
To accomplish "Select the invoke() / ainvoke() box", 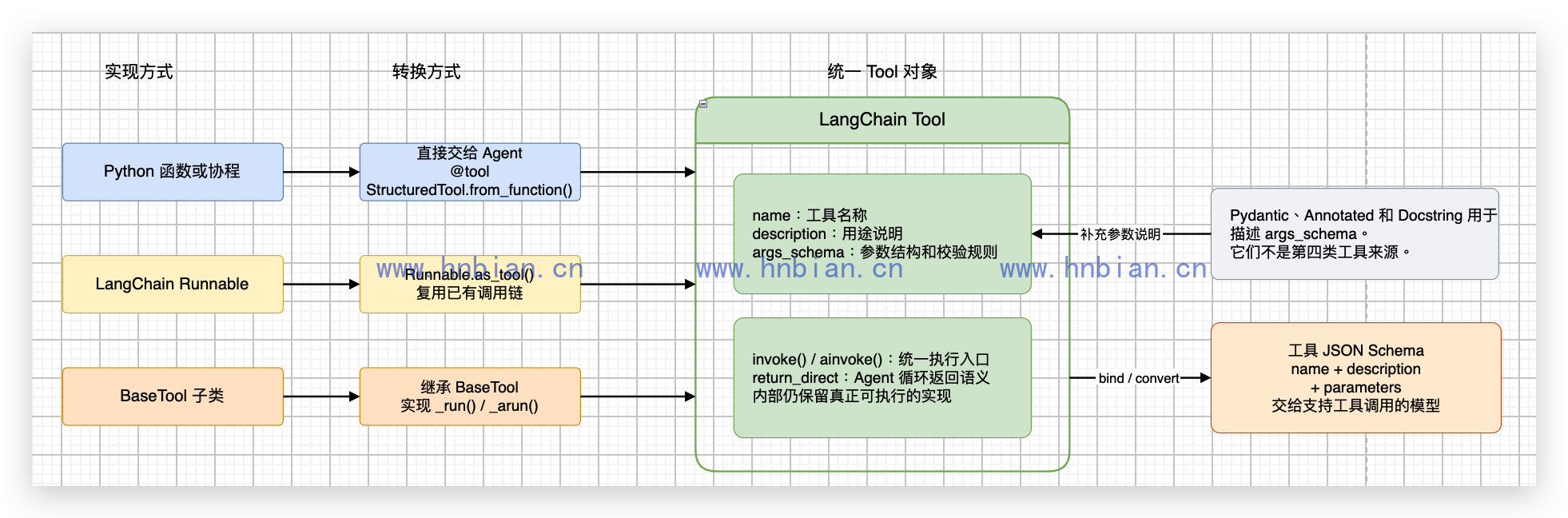I will (882, 378).
